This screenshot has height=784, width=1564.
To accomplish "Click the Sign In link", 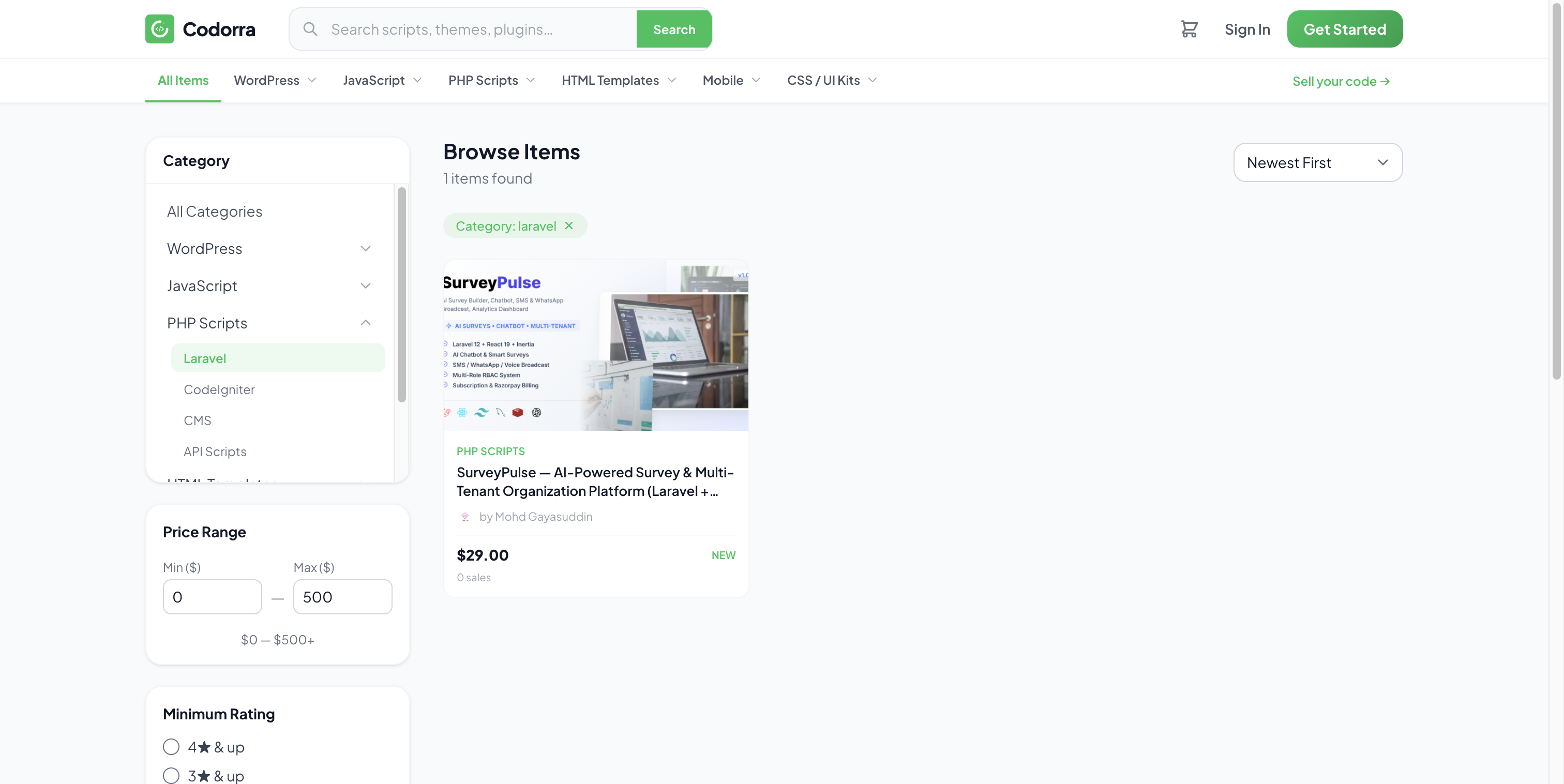I will click(1247, 28).
